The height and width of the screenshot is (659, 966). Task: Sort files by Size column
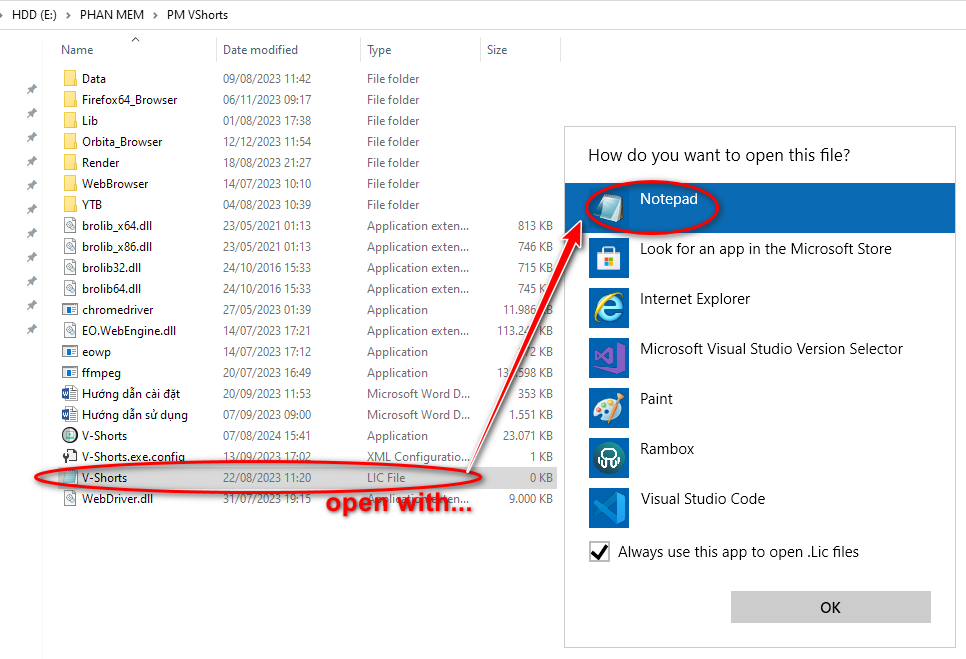click(x=497, y=50)
